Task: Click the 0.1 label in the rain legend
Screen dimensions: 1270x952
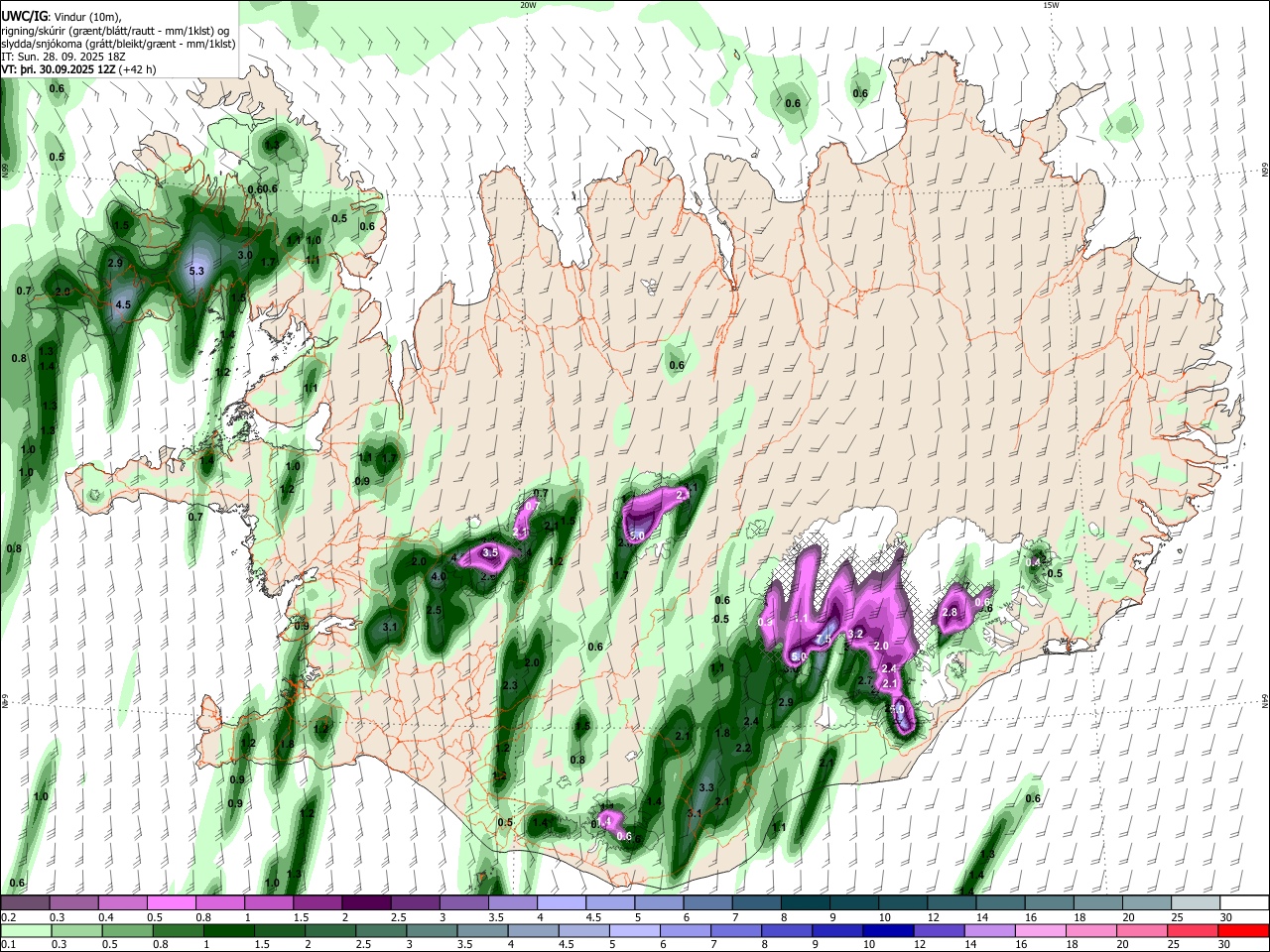Action: pyautogui.click(x=8, y=944)
